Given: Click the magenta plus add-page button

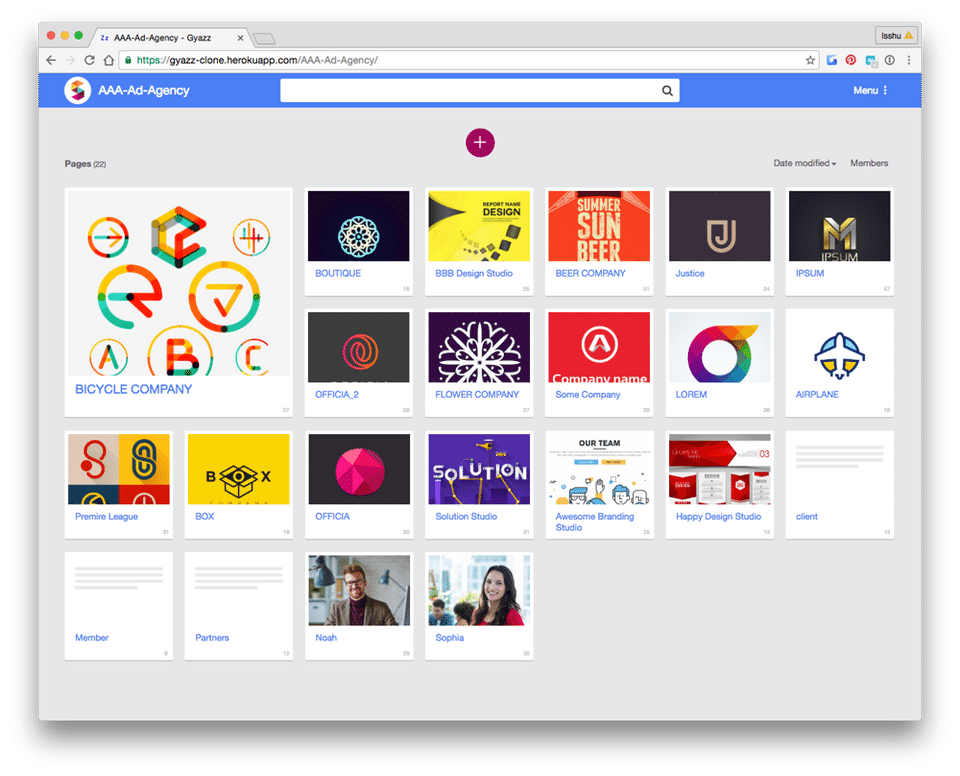Looking at the screenshot, I should point(480,143).
